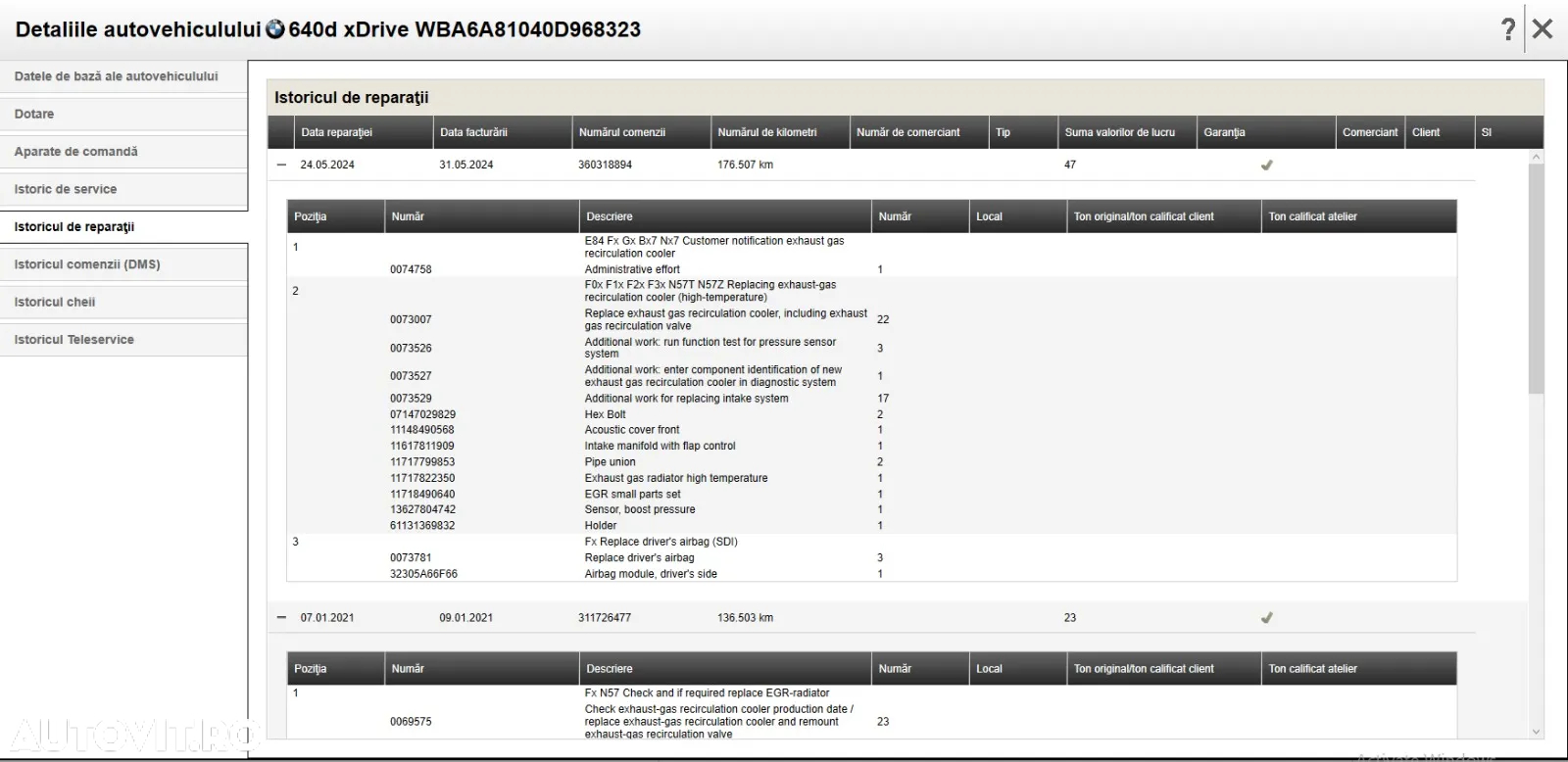Open the Dotare tab
This screenshot has width=1568, height=762.
pos(123,114)
